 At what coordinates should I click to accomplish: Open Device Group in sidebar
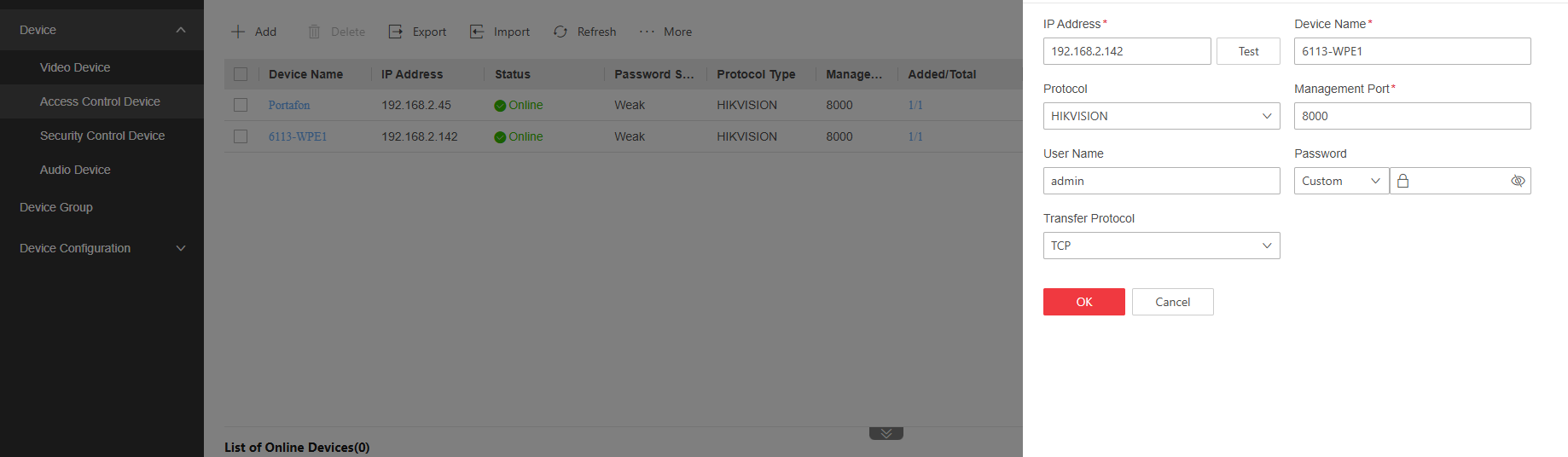(56, 207)
